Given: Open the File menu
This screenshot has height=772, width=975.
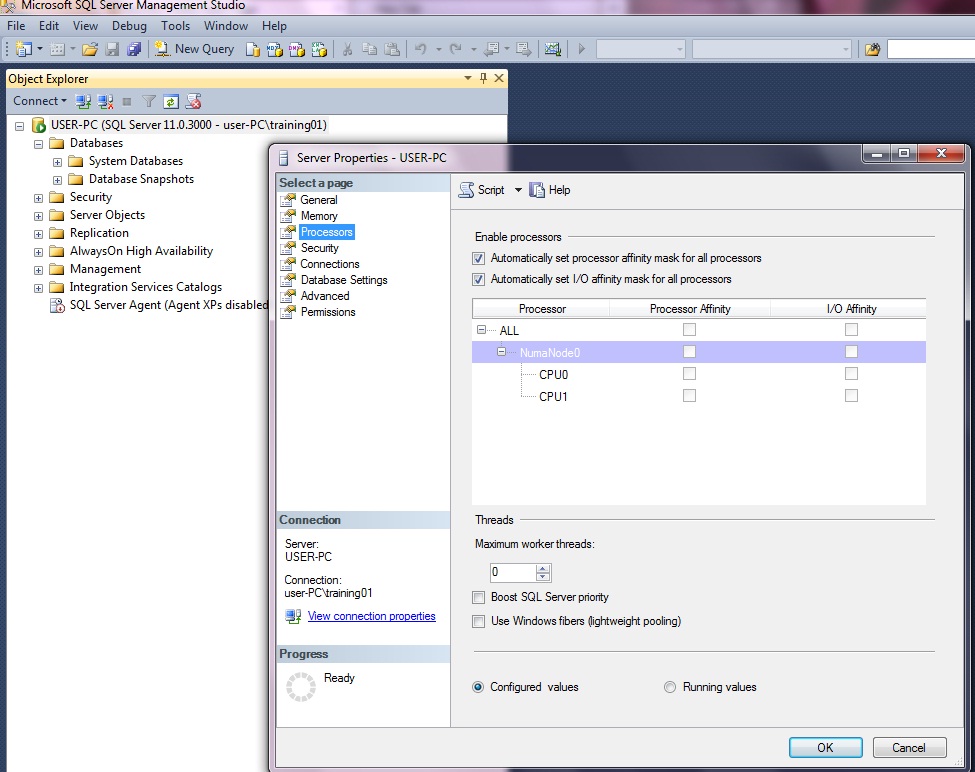Looking at the screenshot, I should (x=16, y=25).
